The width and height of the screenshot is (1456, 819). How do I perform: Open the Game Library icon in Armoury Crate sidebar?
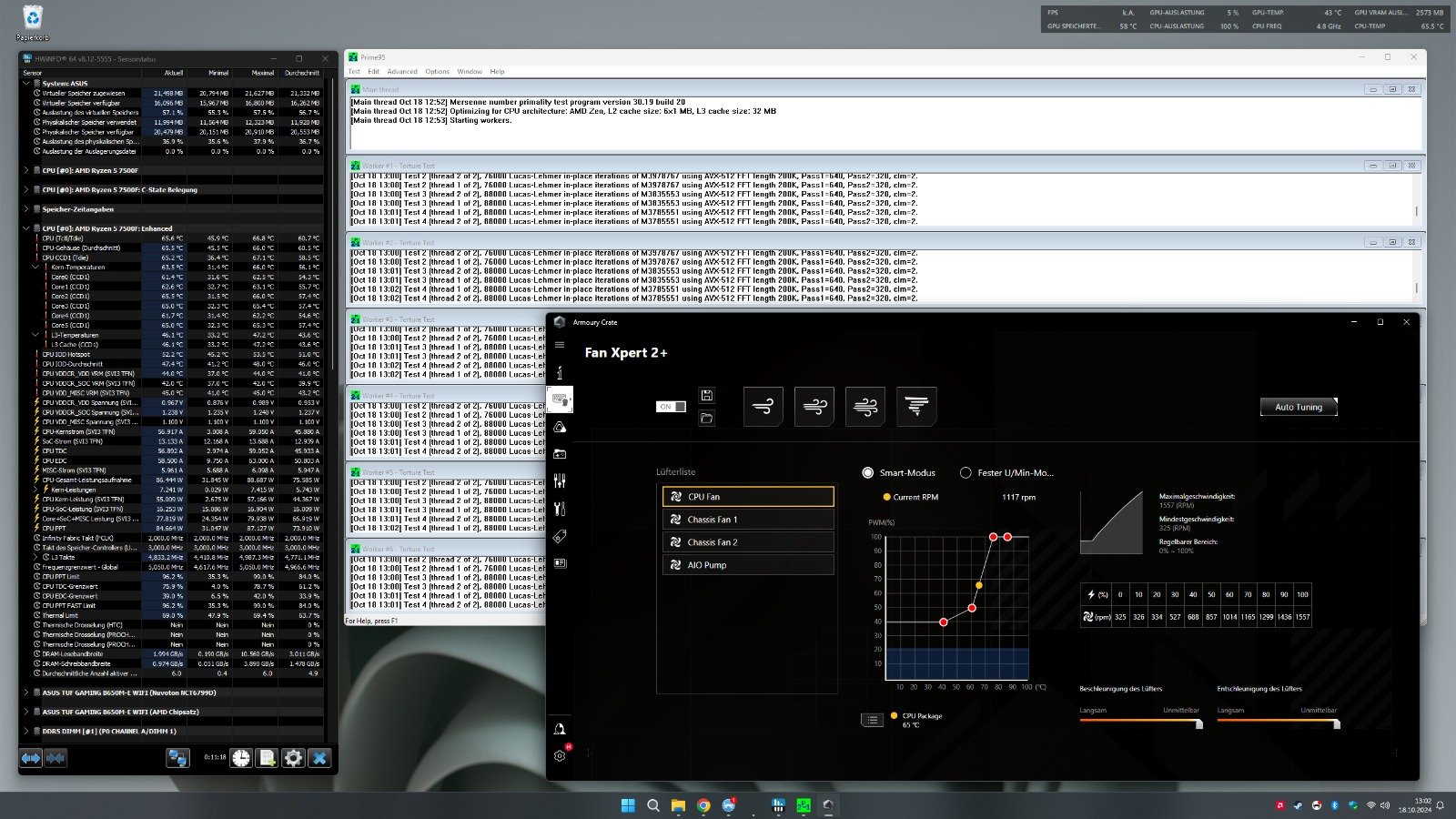click(560, 453)
